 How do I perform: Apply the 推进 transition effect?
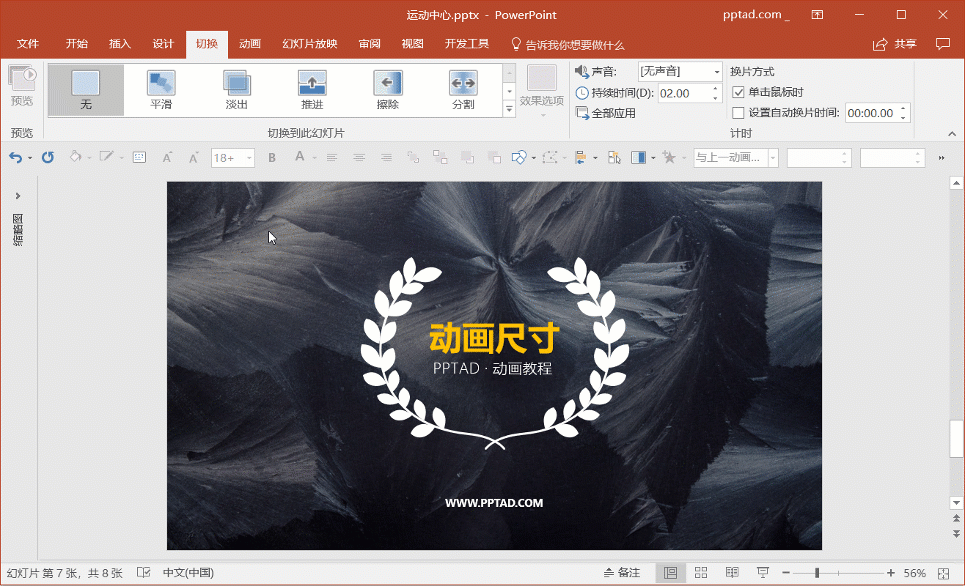tap(312, 89)
